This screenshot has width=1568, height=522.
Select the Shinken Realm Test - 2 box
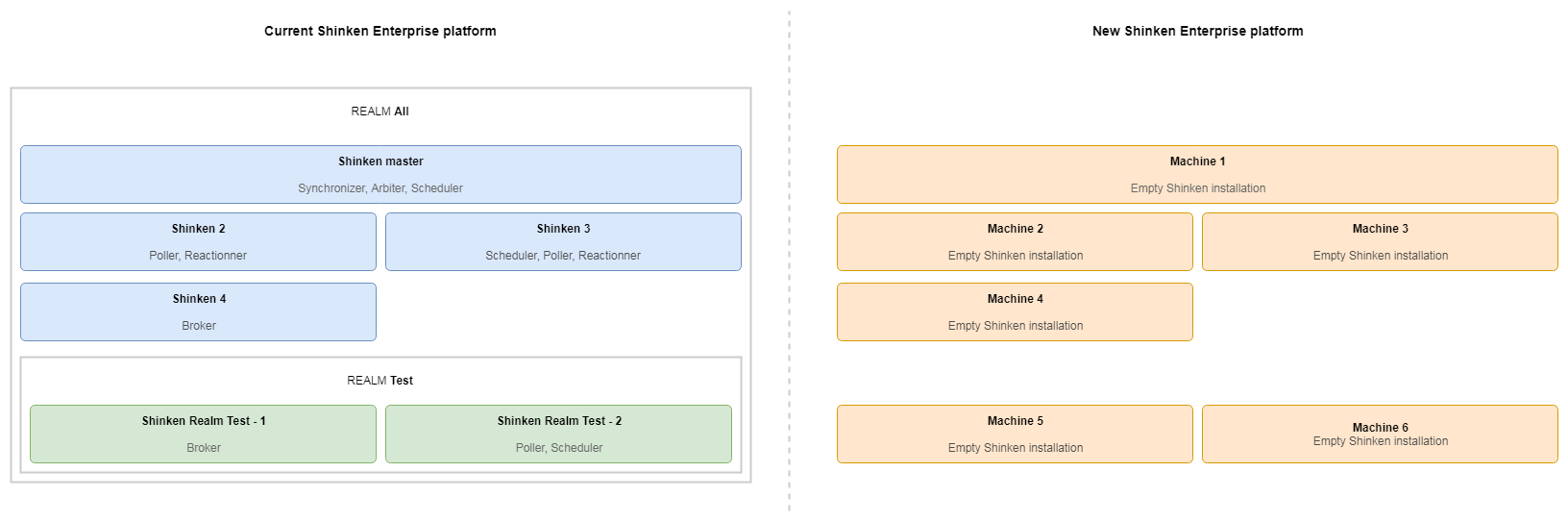click(x=558, y=435)
